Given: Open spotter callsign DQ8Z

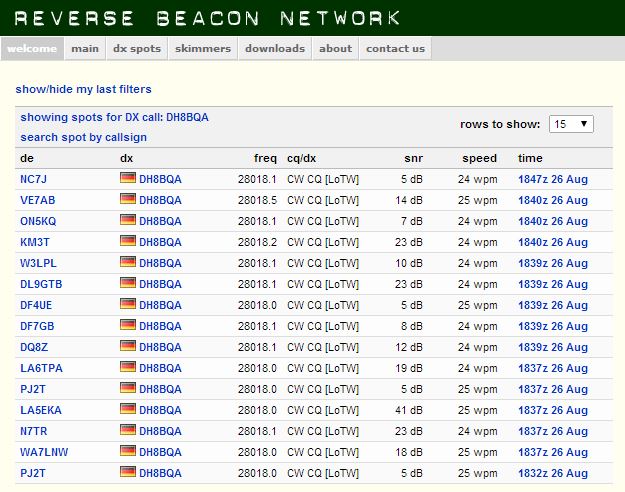Looking at the screenshot, I should tap(34, 347).
